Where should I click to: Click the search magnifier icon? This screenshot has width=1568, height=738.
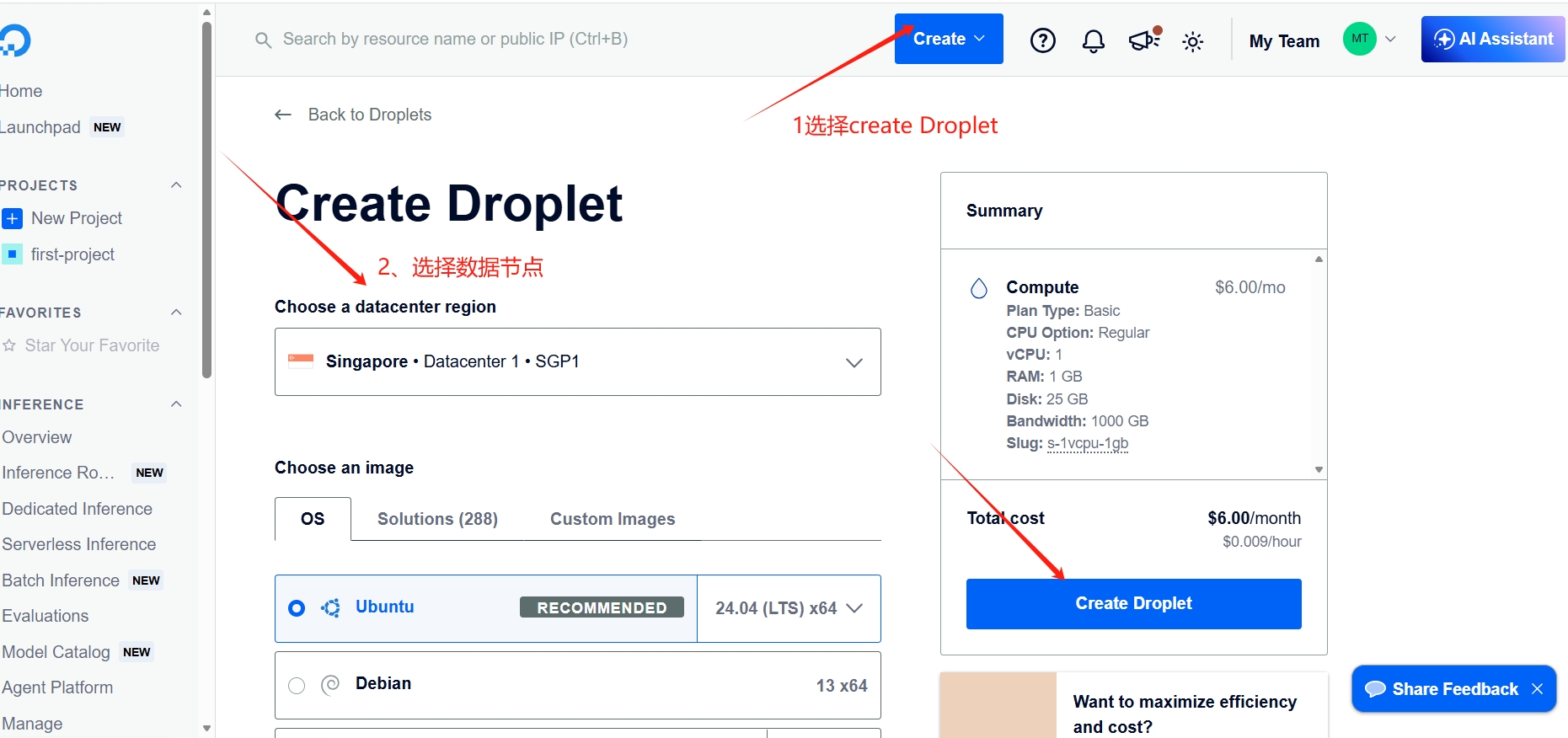coord(263,40)
